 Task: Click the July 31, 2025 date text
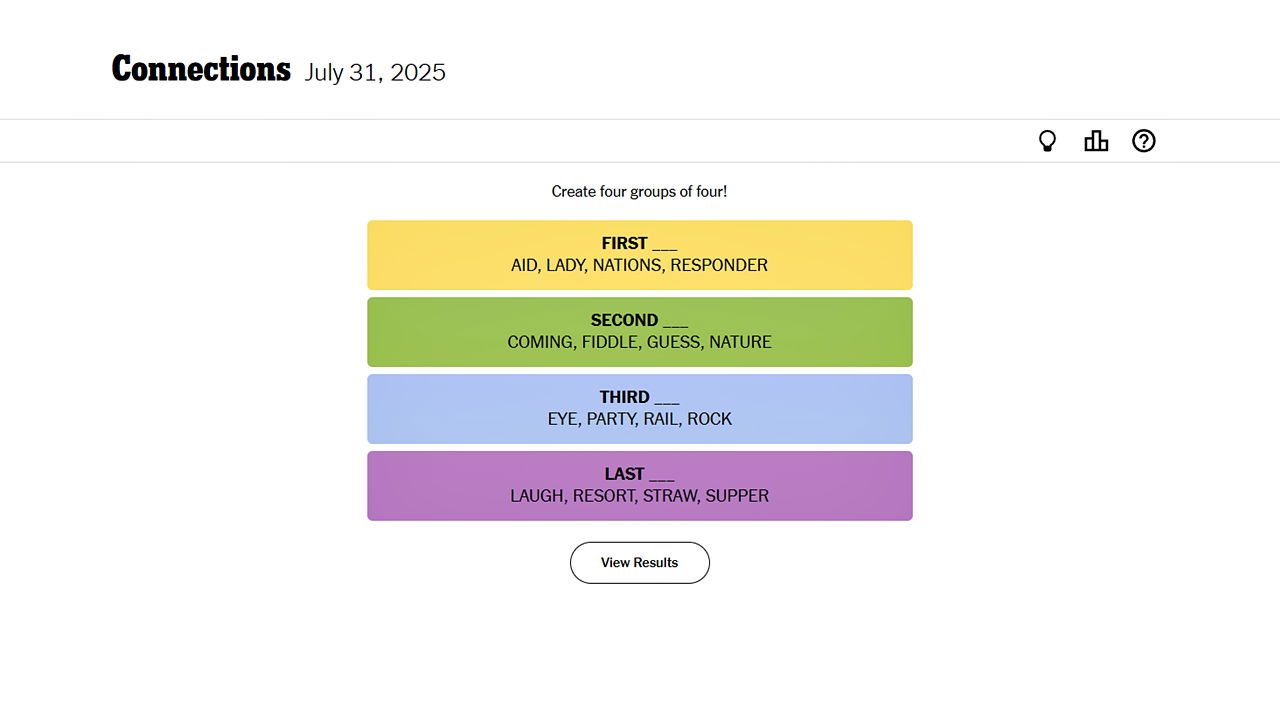coord(375,72)
